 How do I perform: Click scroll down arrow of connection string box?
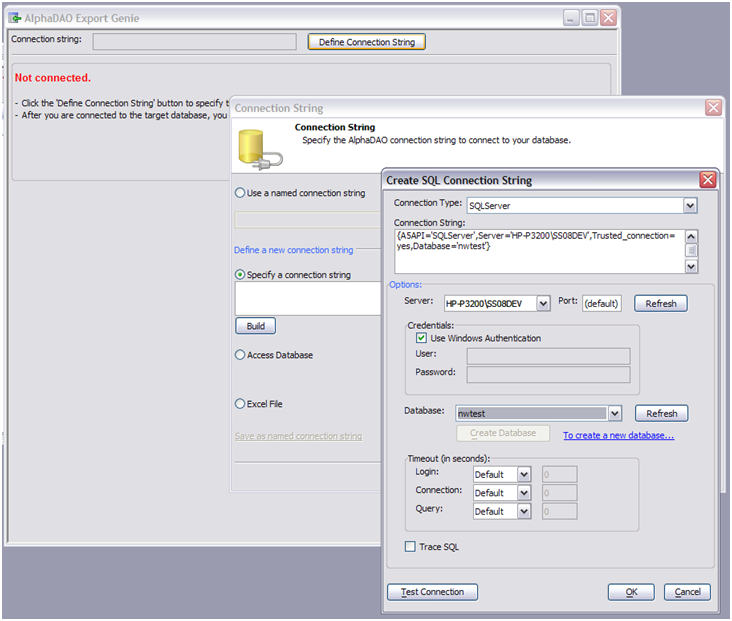[x=691, y=267]
